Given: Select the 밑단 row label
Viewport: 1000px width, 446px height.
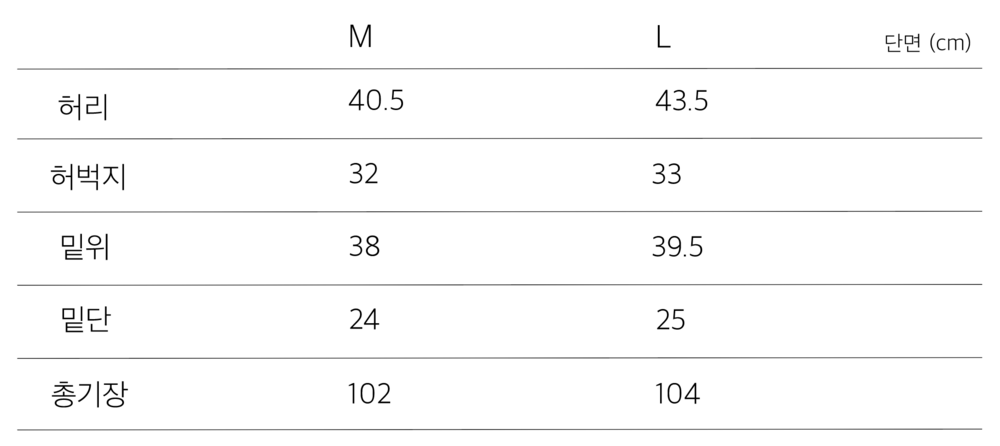Looking at the screenshot, I should click(85, 321).
